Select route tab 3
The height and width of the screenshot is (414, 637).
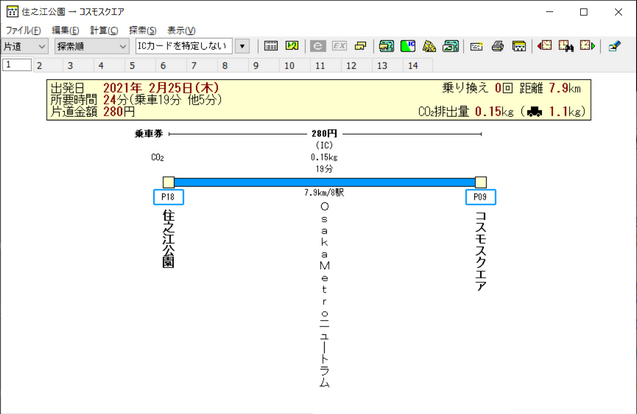coord(78,65)
